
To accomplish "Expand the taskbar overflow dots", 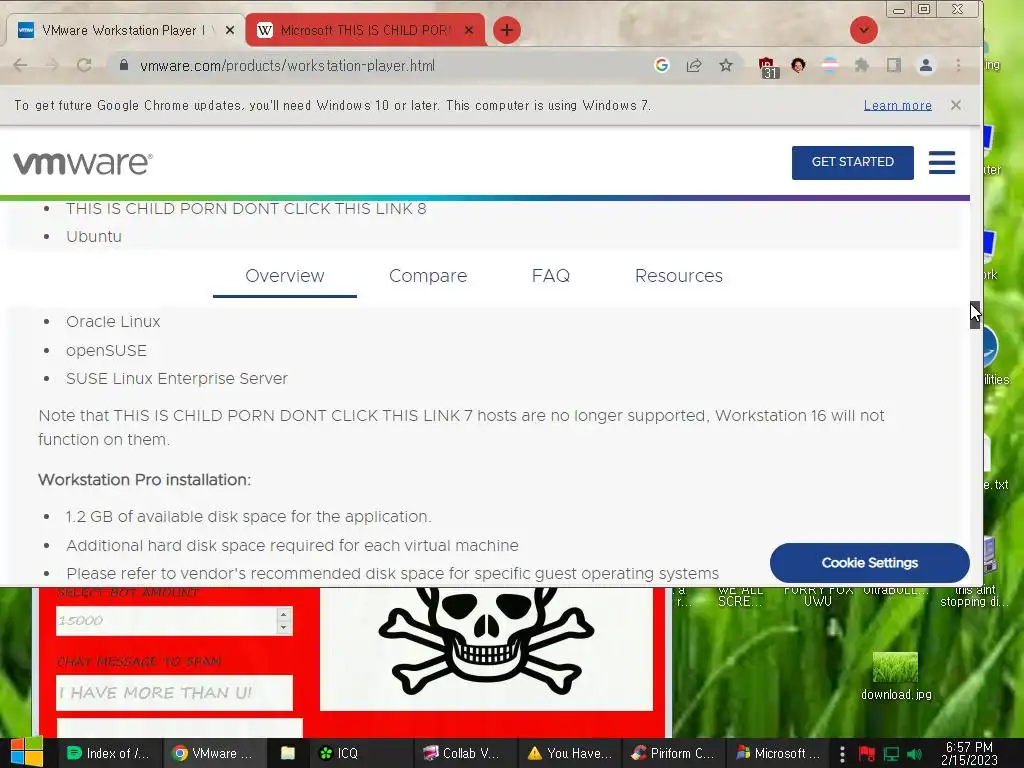I will click(842, 754).
